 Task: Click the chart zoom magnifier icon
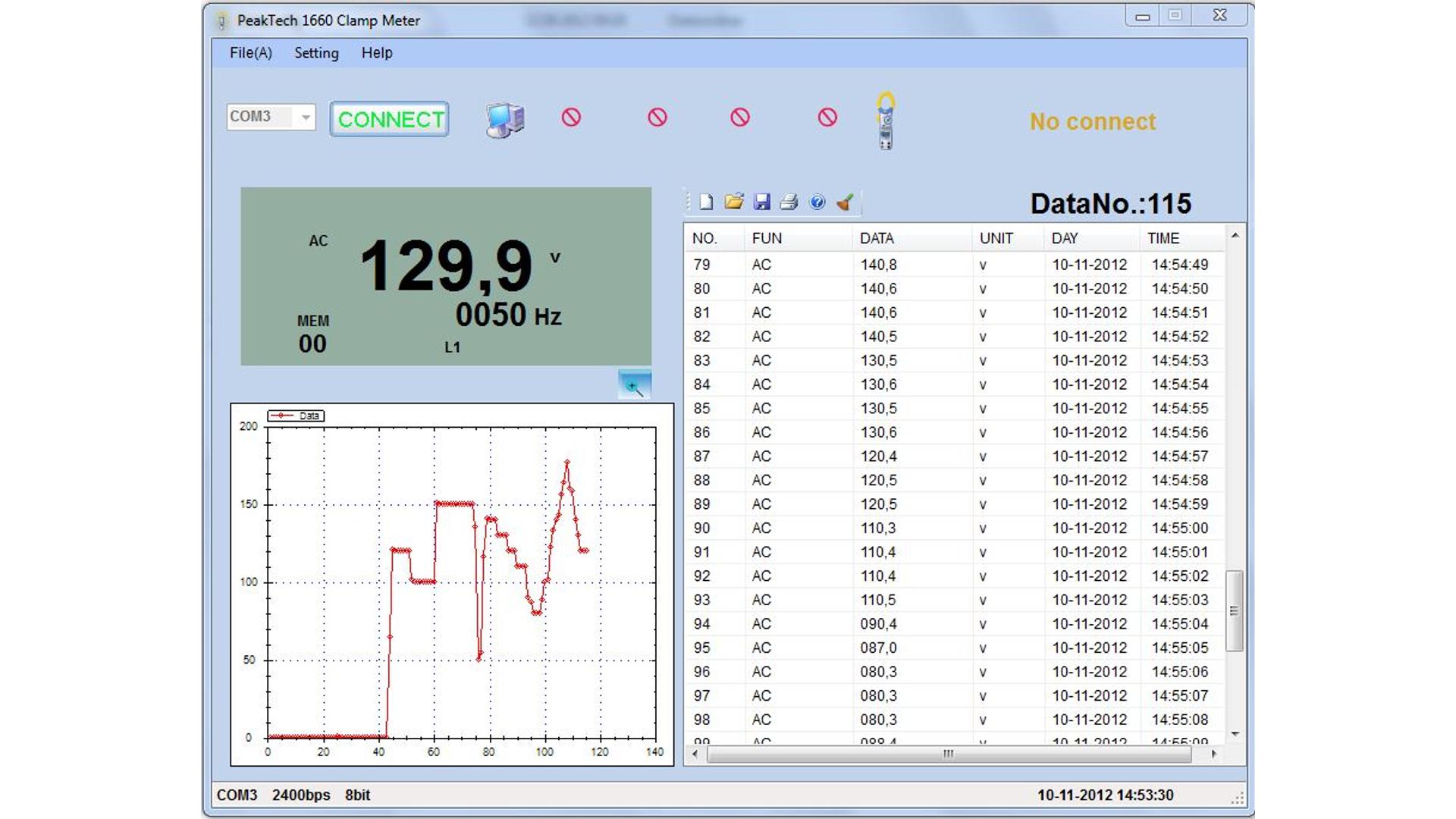tap(634, 384)
